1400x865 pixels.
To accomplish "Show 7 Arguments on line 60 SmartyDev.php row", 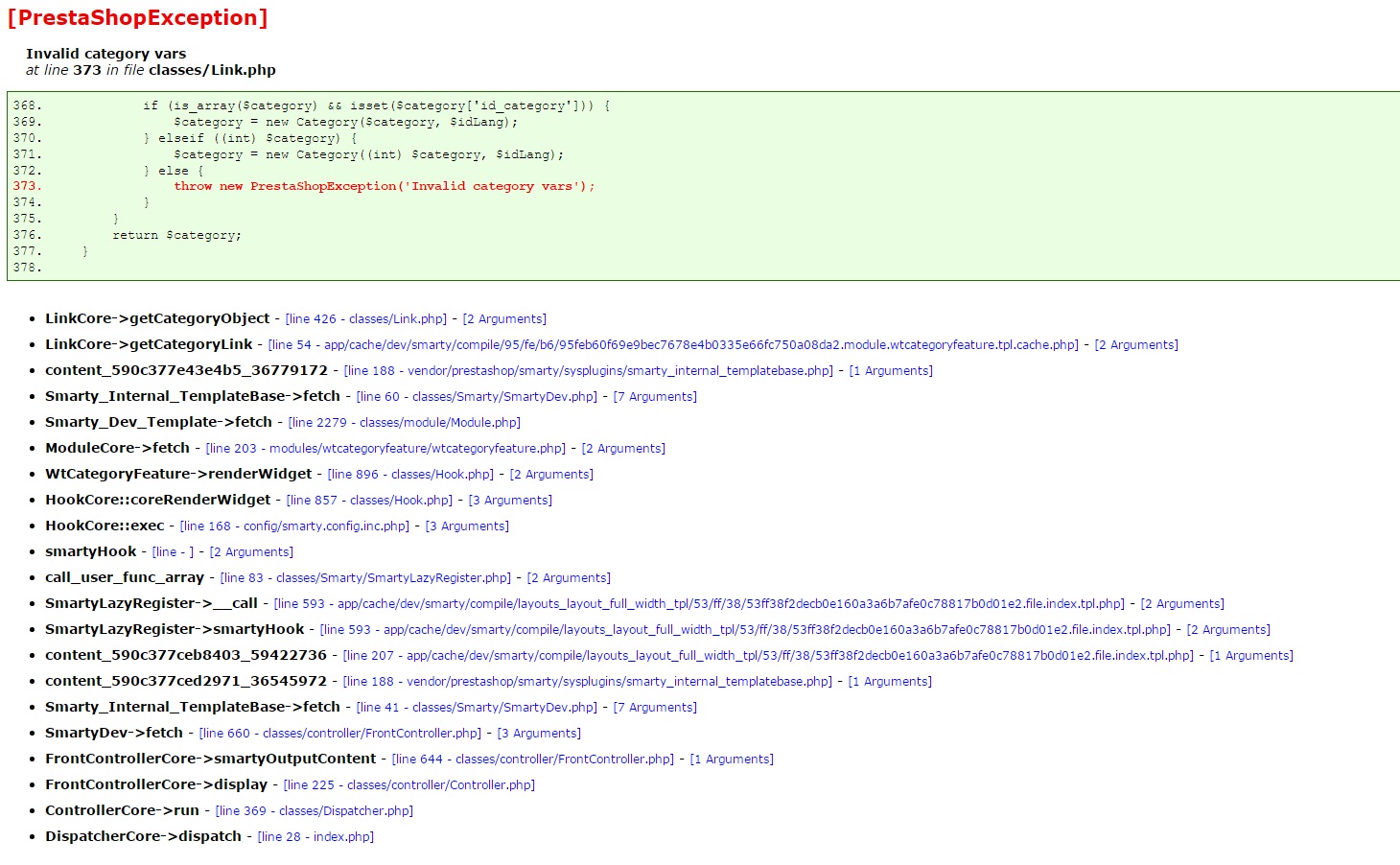I will [x=655, y=397].
